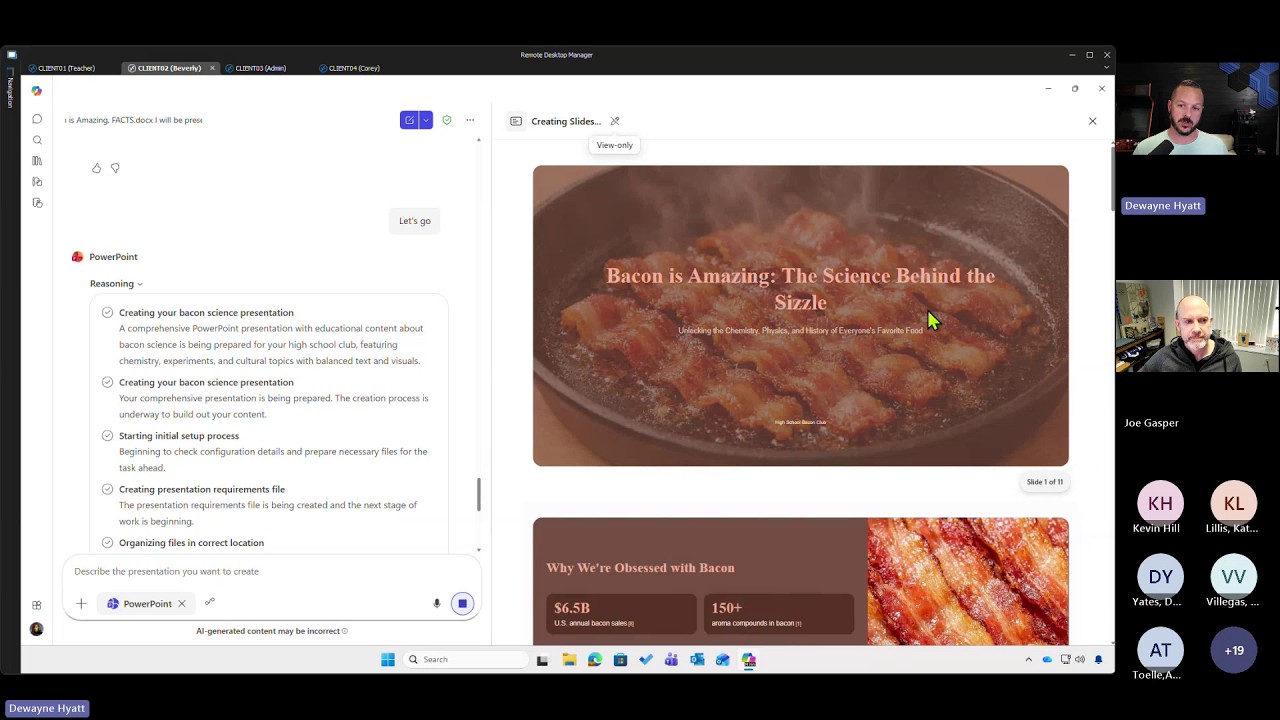Screen dimensions: 1280x720
Task: Click info icon next to AI-generated content notice
Action: click(345, 631)
